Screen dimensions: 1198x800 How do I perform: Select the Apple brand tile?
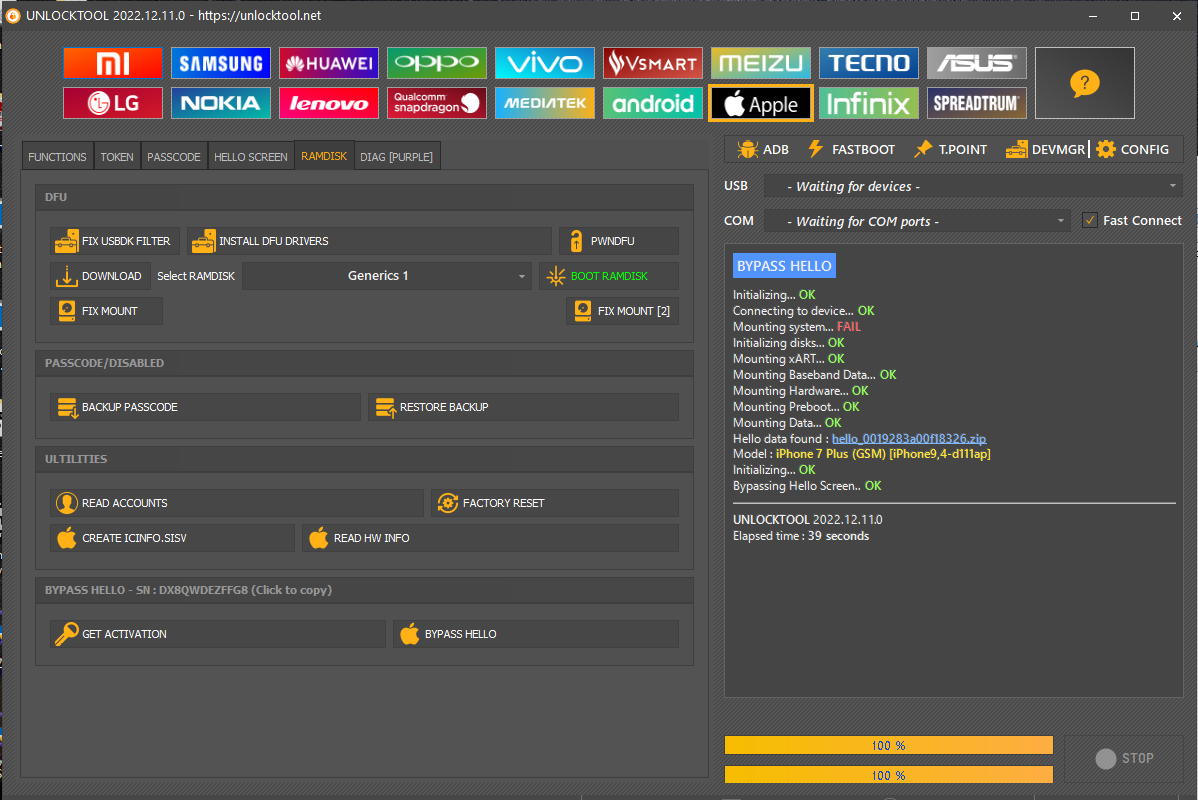point(761,103)
